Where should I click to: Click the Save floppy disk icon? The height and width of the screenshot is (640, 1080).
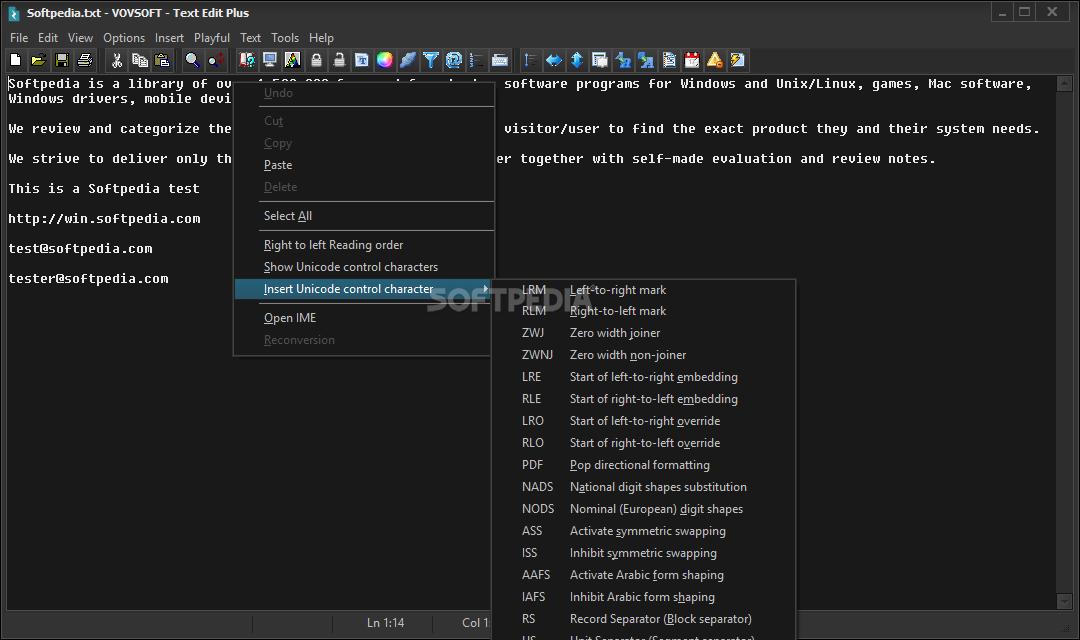click(x=62, y=61)
